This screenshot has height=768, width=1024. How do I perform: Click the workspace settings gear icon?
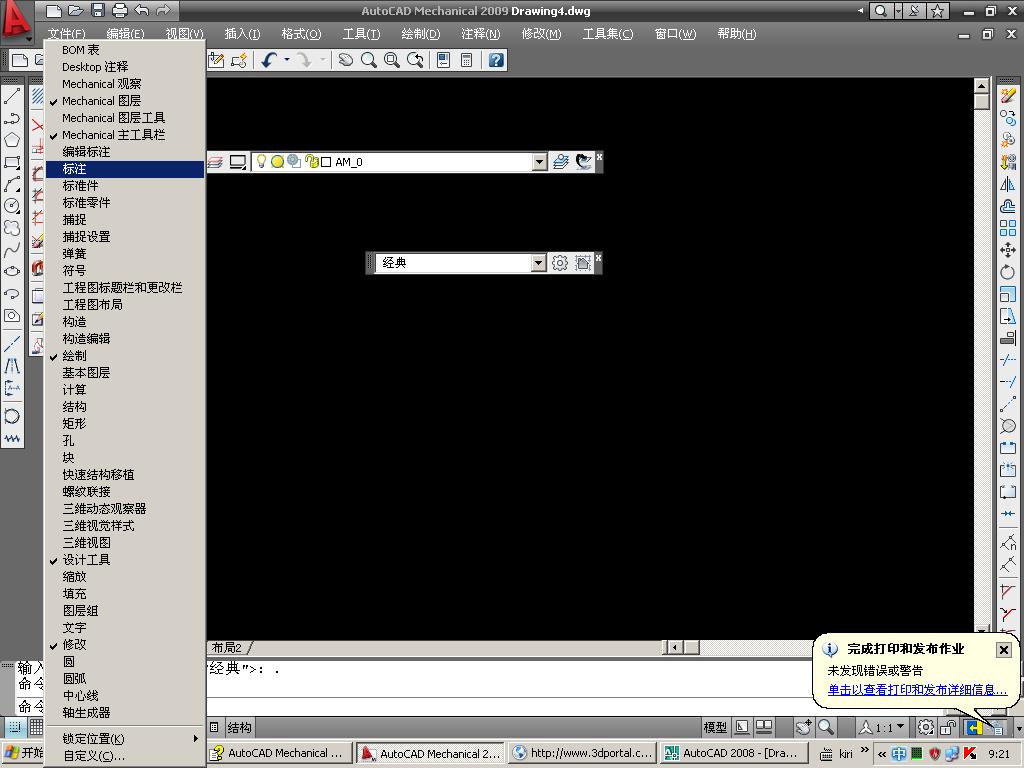[x=560, y=263]
